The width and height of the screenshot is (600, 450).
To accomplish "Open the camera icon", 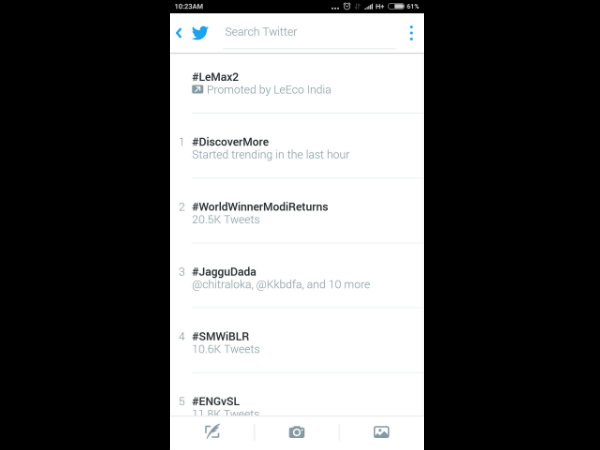I will coord(297,432).
